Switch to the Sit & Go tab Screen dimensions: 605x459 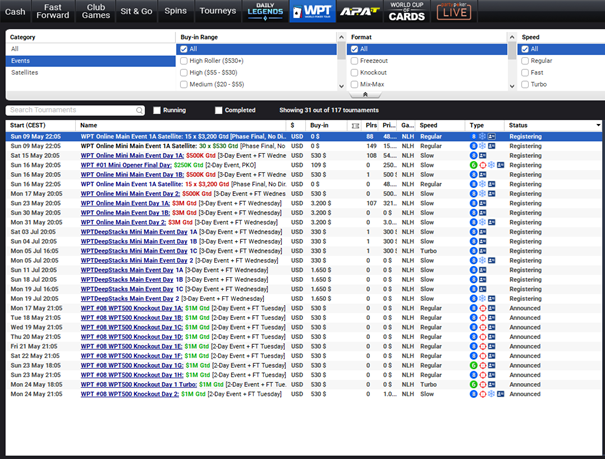137,12
